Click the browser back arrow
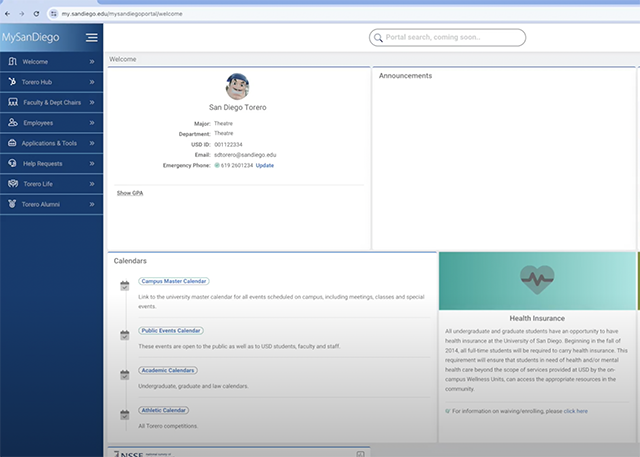This screenshot has width=640, height=457. point(7,14)
